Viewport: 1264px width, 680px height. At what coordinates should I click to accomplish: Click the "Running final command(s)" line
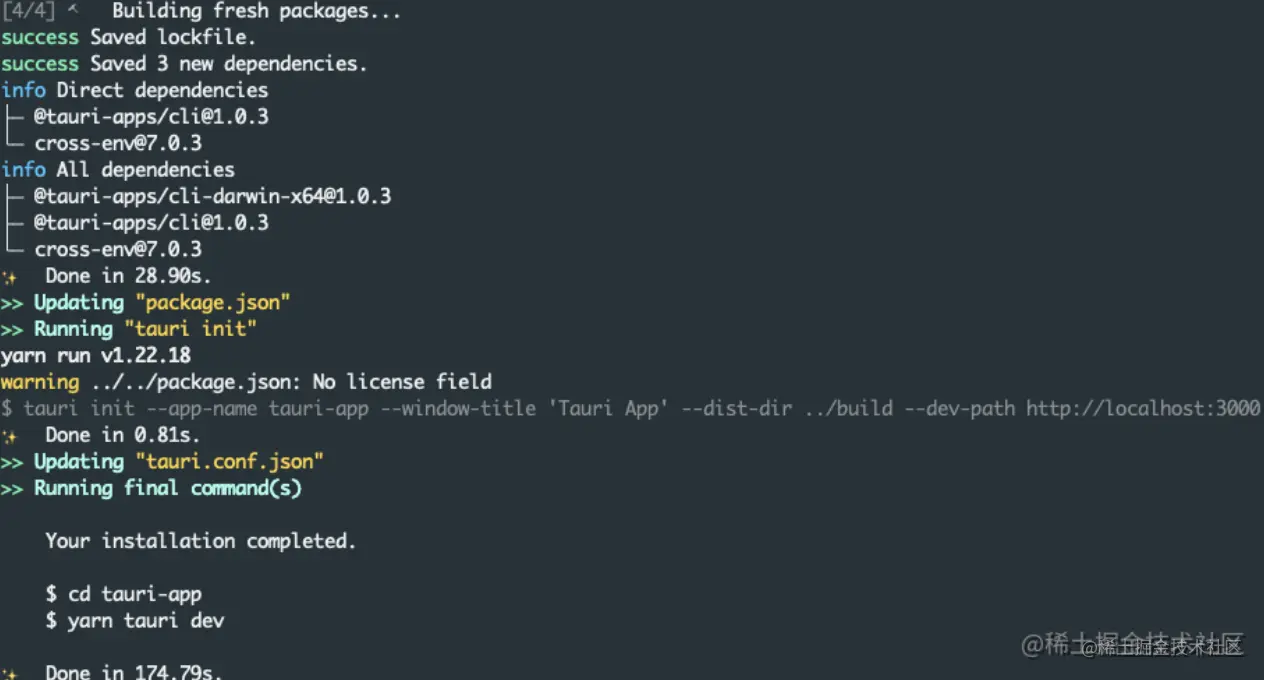[167, 488]
